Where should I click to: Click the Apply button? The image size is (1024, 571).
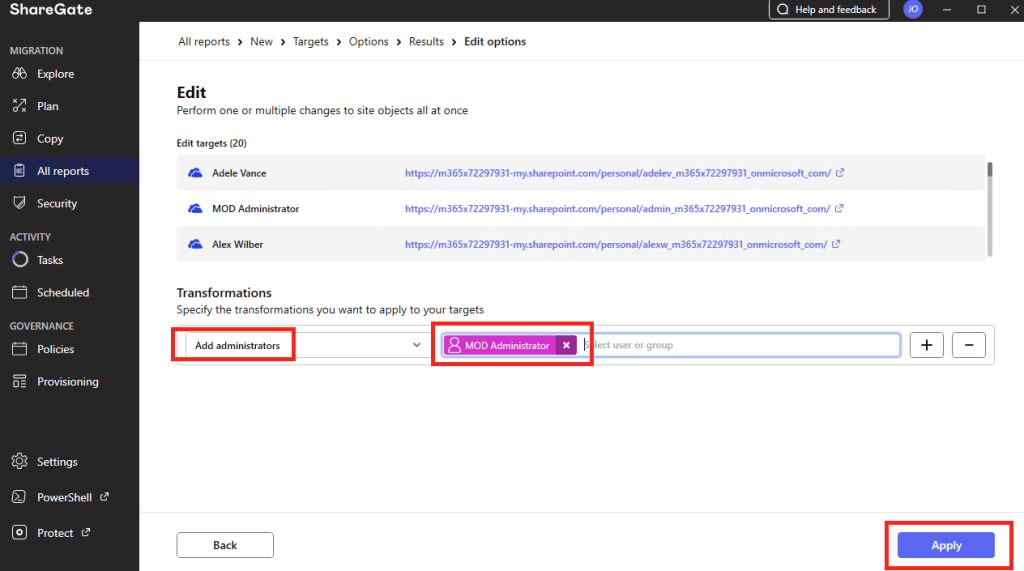pyautogui.click(x=946, y=545)
